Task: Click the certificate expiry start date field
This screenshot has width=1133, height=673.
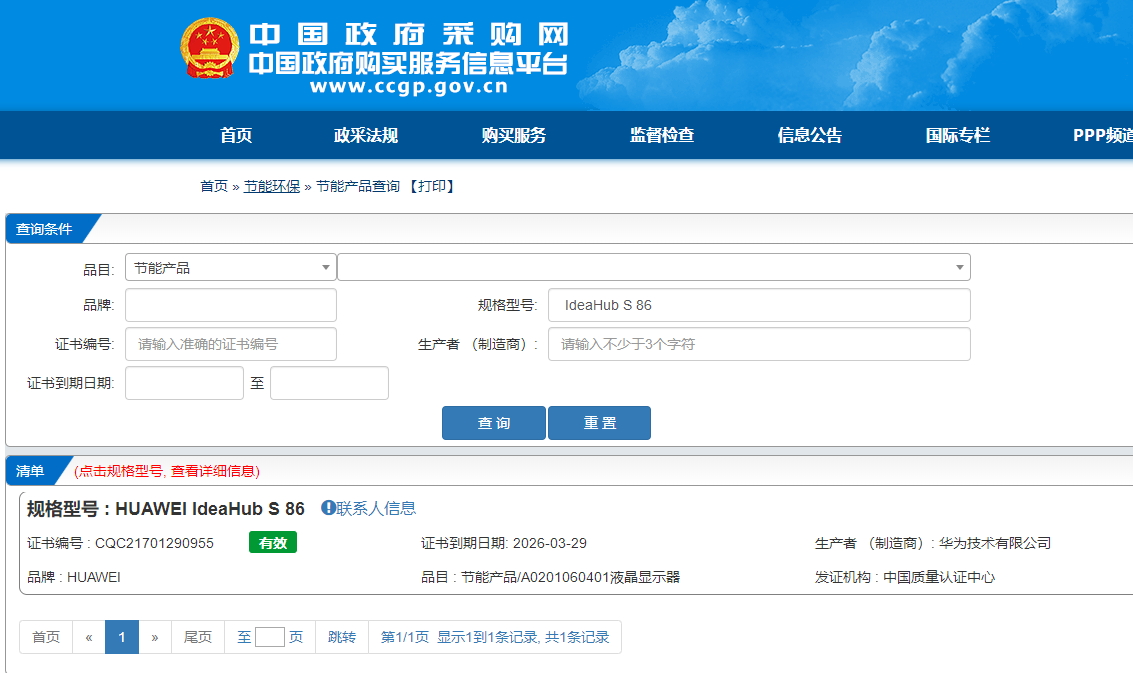Action: point(184,383)
